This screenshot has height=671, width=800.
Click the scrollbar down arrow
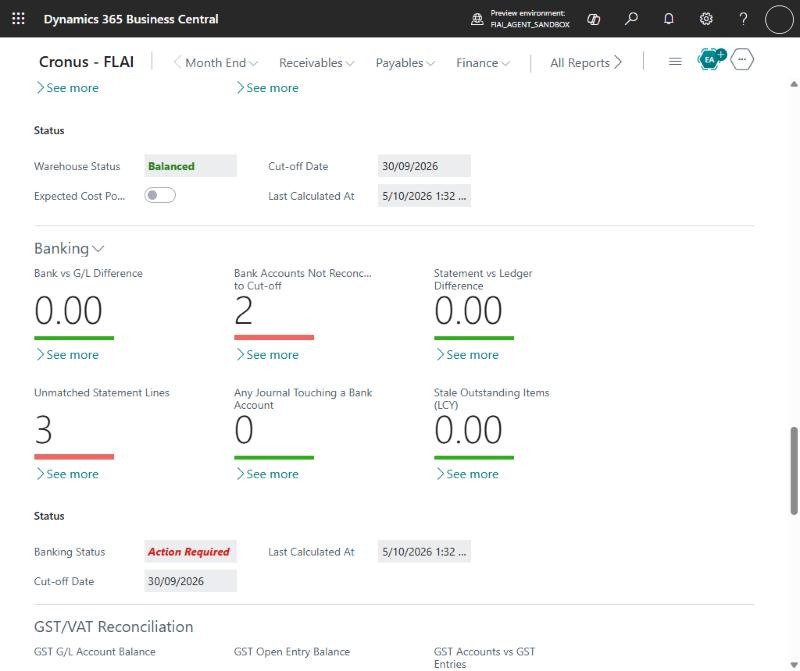(x=794, y=664)
